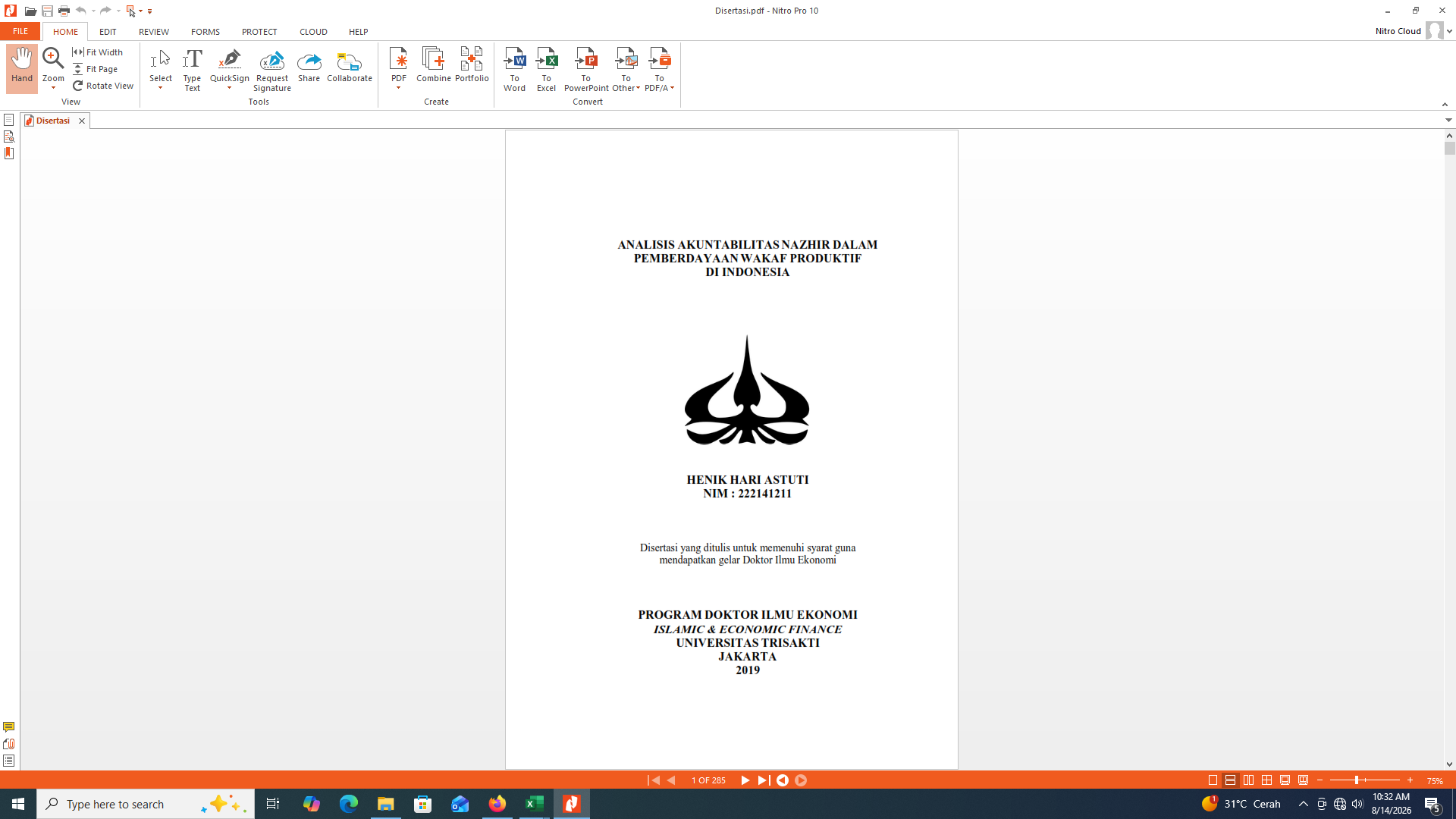Viewport: 1456px width, 819px height.
Task: Open Firefox from the Windows taskbar
Action: (x=497, y=804)
